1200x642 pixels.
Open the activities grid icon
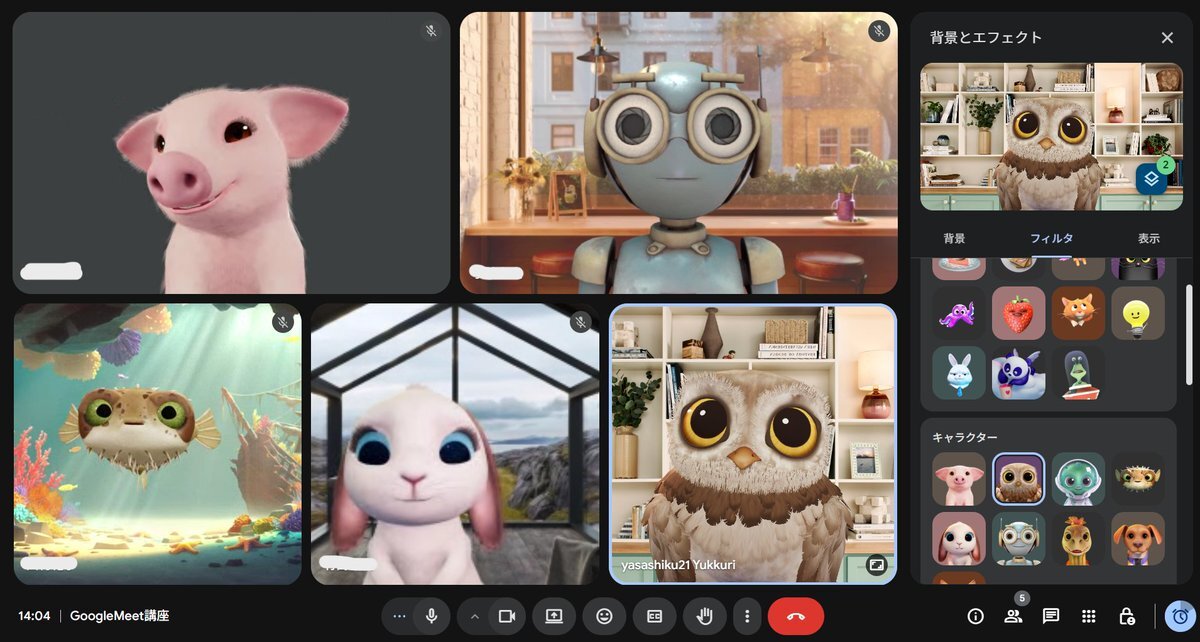[1089, 616]
